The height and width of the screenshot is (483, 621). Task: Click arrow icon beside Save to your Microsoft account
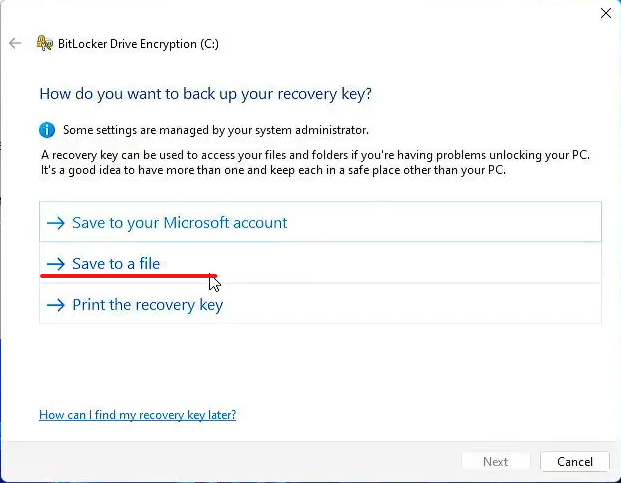[x=55, y=223]
